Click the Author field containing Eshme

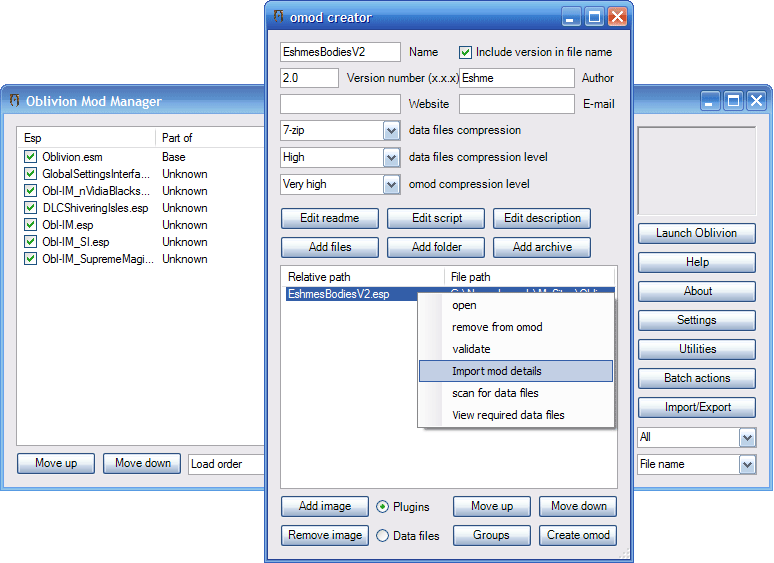click(517, 78)
